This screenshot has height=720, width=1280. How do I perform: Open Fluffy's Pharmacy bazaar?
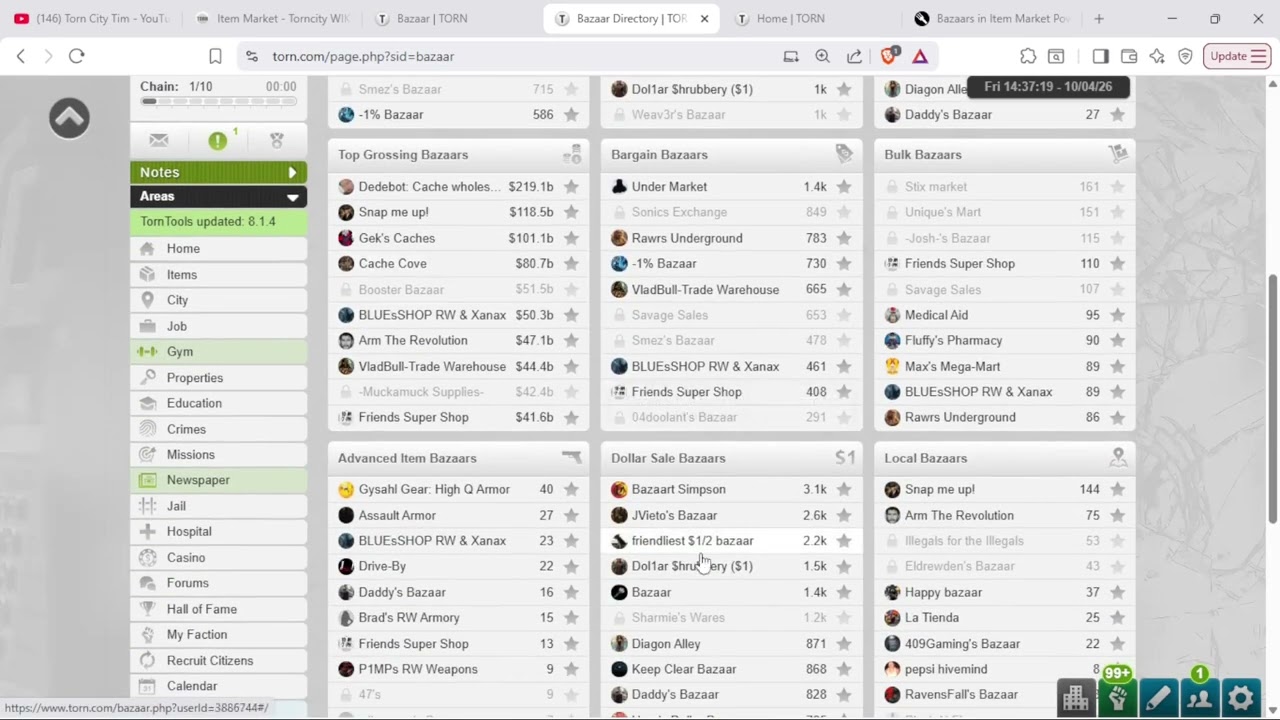point(953,341)
